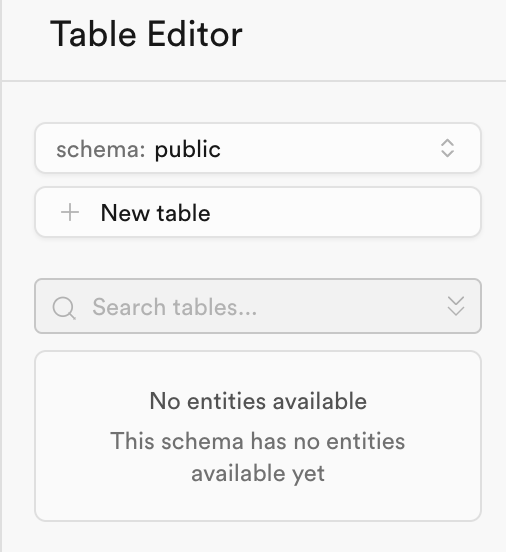Click the 'No entities available' message

(x=258, y=401)
